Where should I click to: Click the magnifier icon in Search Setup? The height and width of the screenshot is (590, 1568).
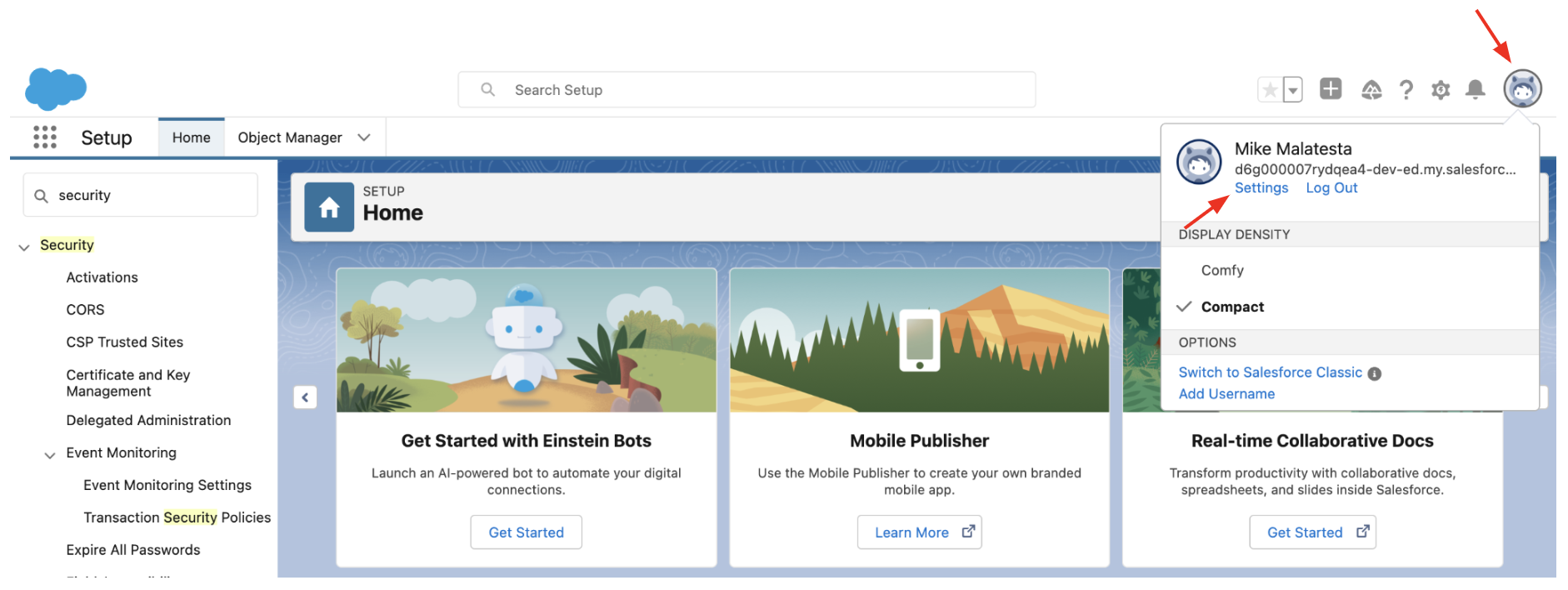click(488, 89)
